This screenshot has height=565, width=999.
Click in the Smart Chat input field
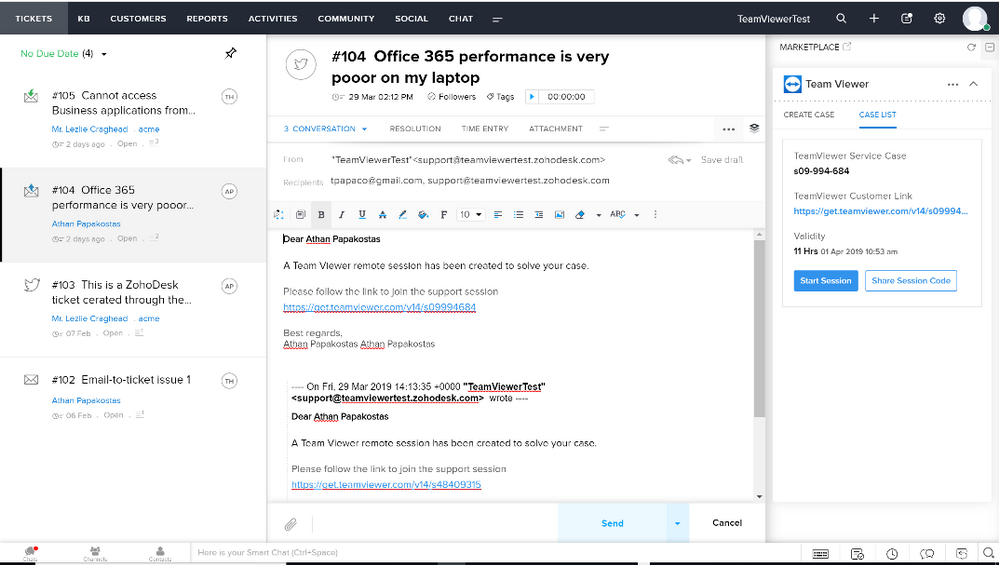point(496,552)
